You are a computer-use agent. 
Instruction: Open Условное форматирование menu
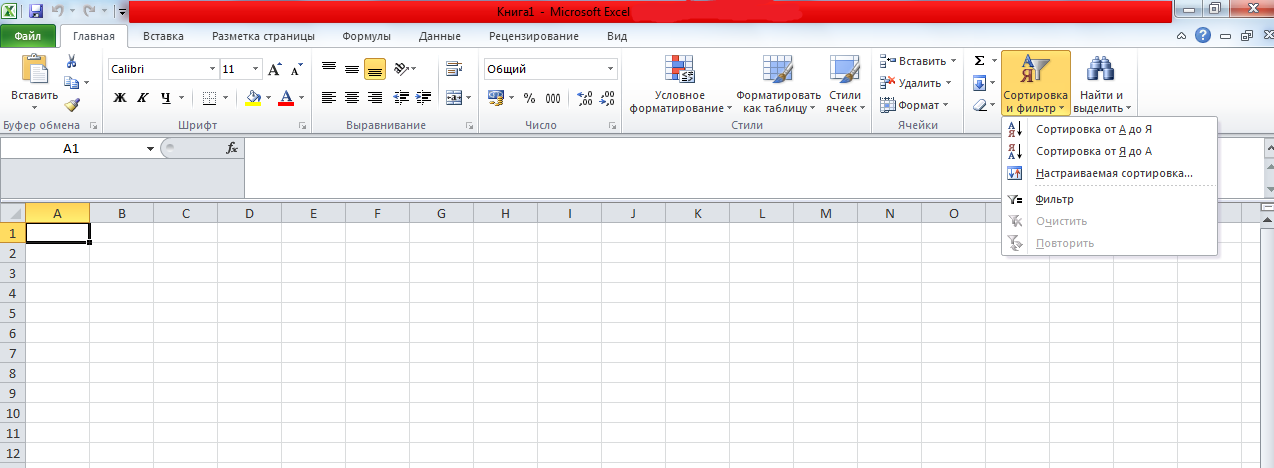tap(680, 84)
